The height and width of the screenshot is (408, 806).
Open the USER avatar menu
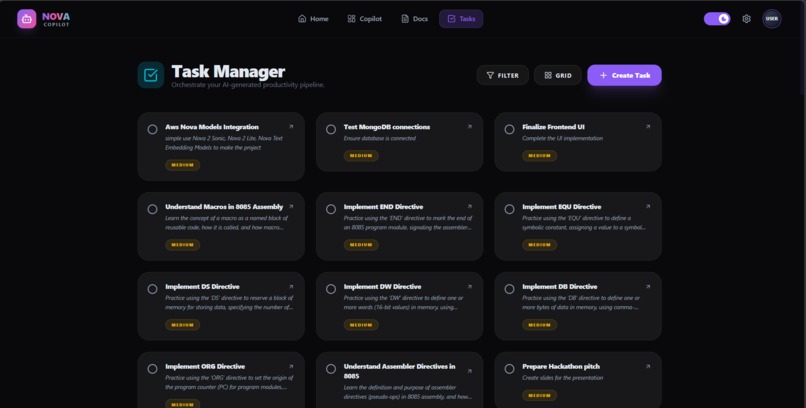tap(772, 18)
